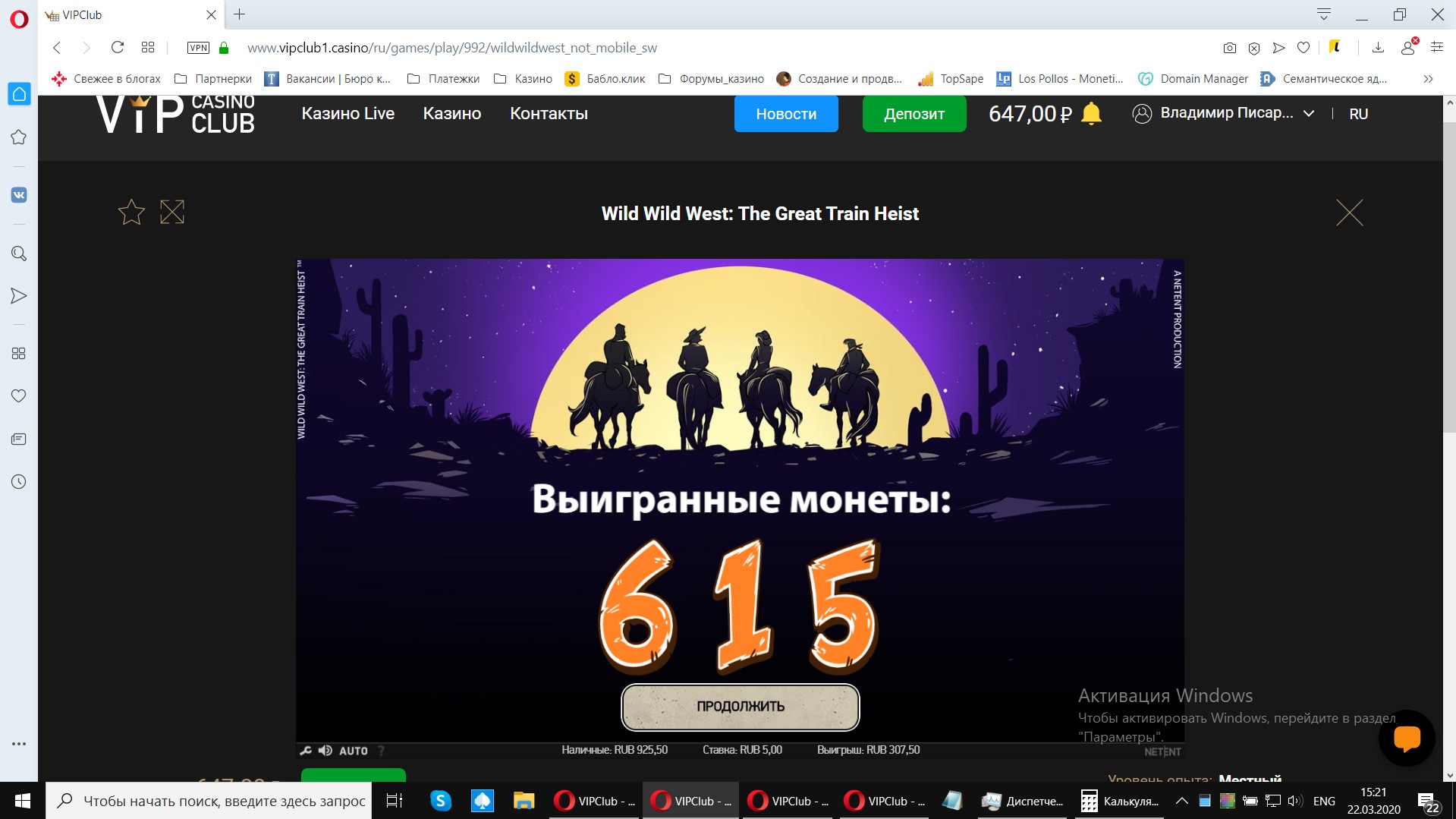Show hidden bookmarks with the double chevron

1428,79
